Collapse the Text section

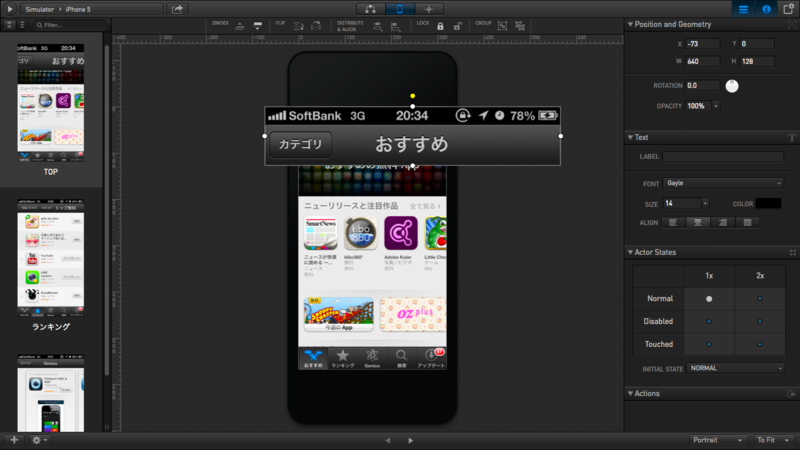631,137
